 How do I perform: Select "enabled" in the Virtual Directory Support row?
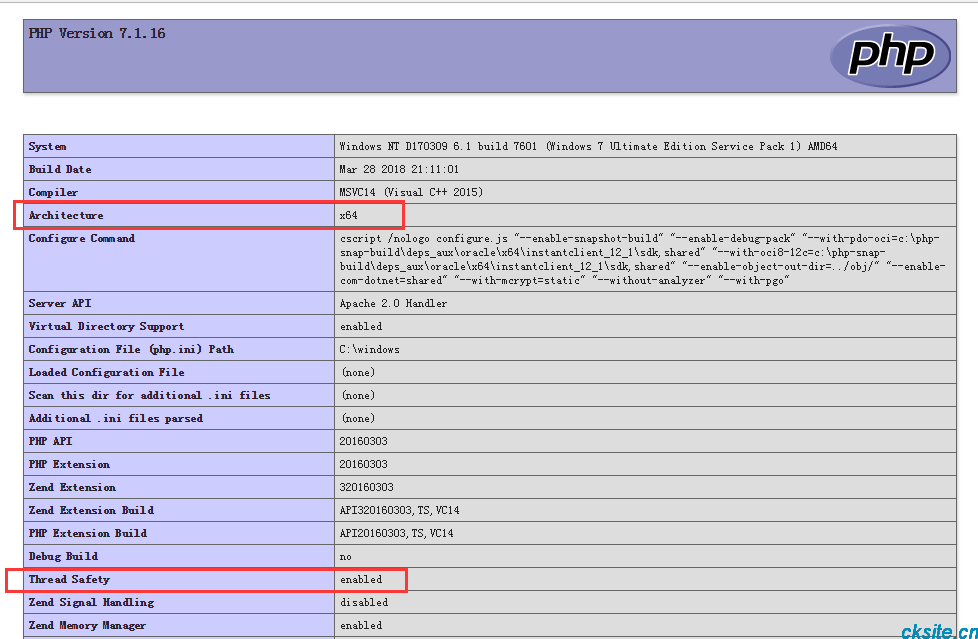coord(361,327)
